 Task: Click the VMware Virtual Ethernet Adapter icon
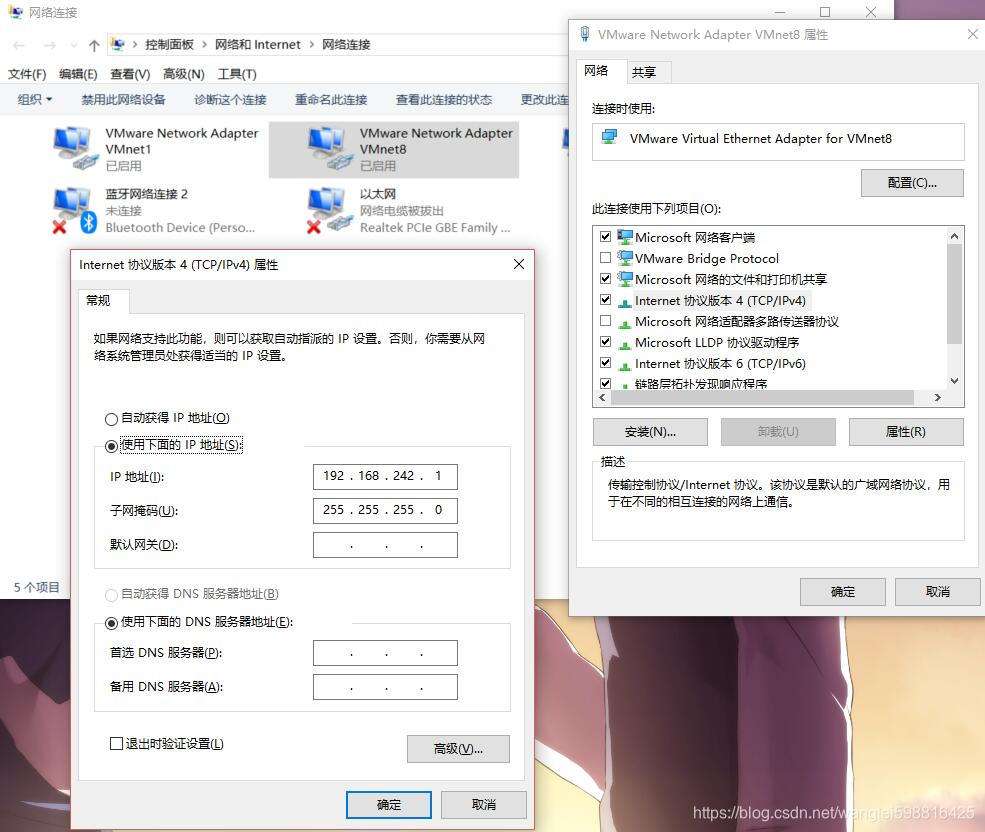pos(609,138)
